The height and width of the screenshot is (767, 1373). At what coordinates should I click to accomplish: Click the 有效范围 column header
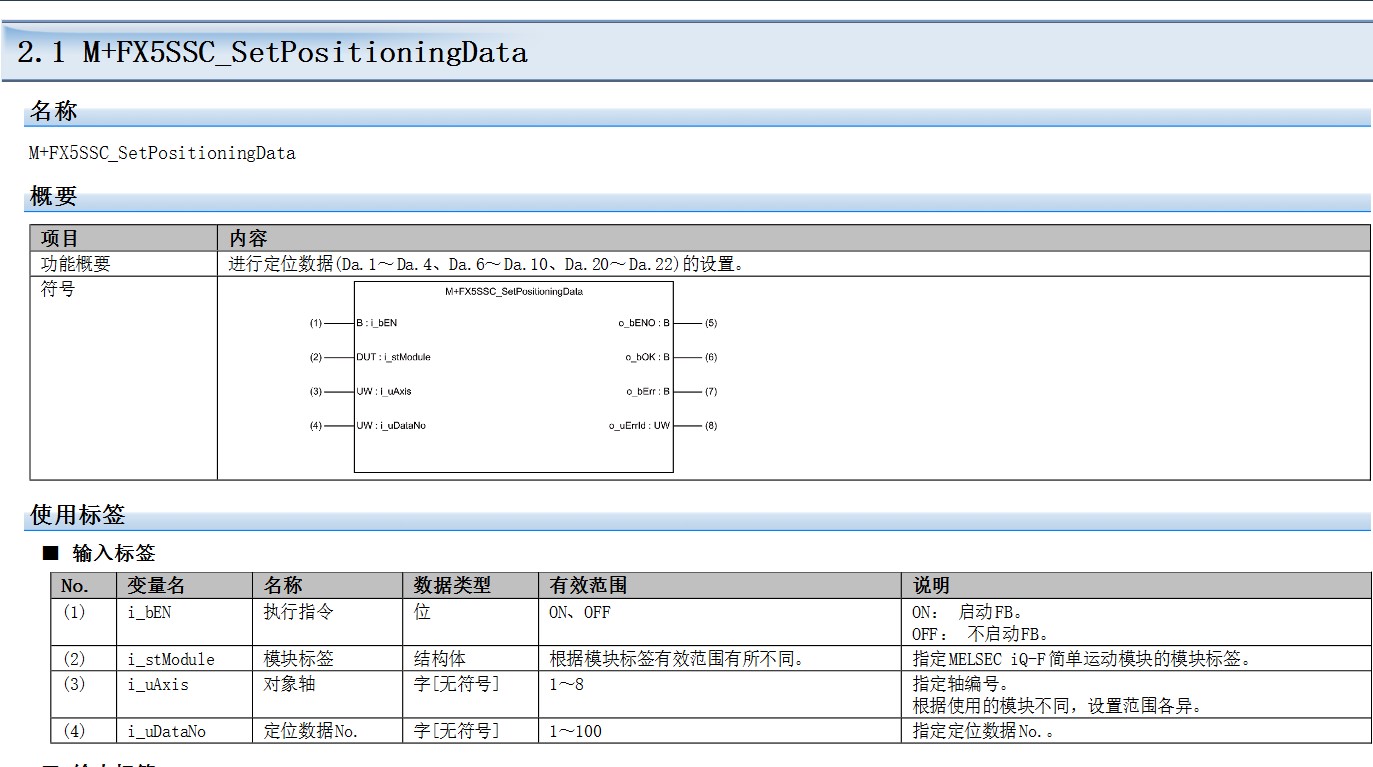point(588,586)
